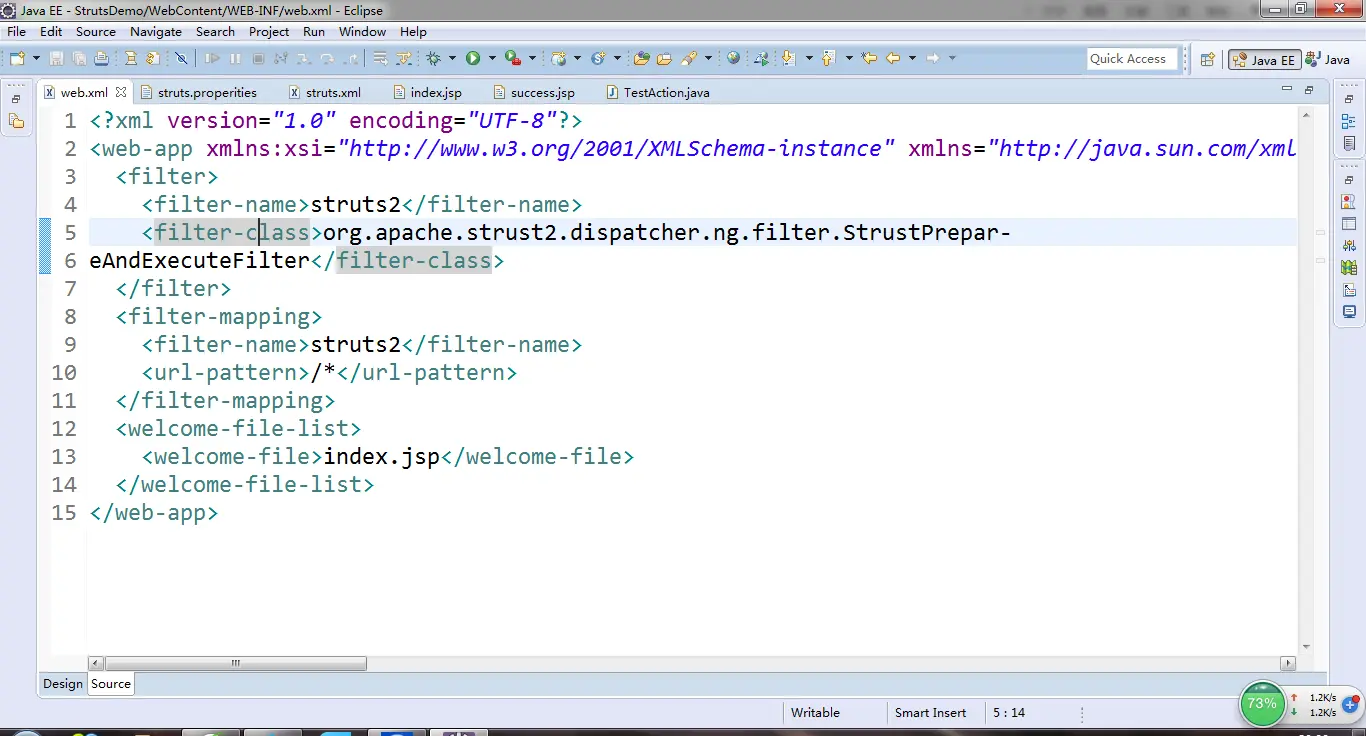Click the vertical scrollbar down arrow
Viewport: 1366px width, 736px height.
1305,647
